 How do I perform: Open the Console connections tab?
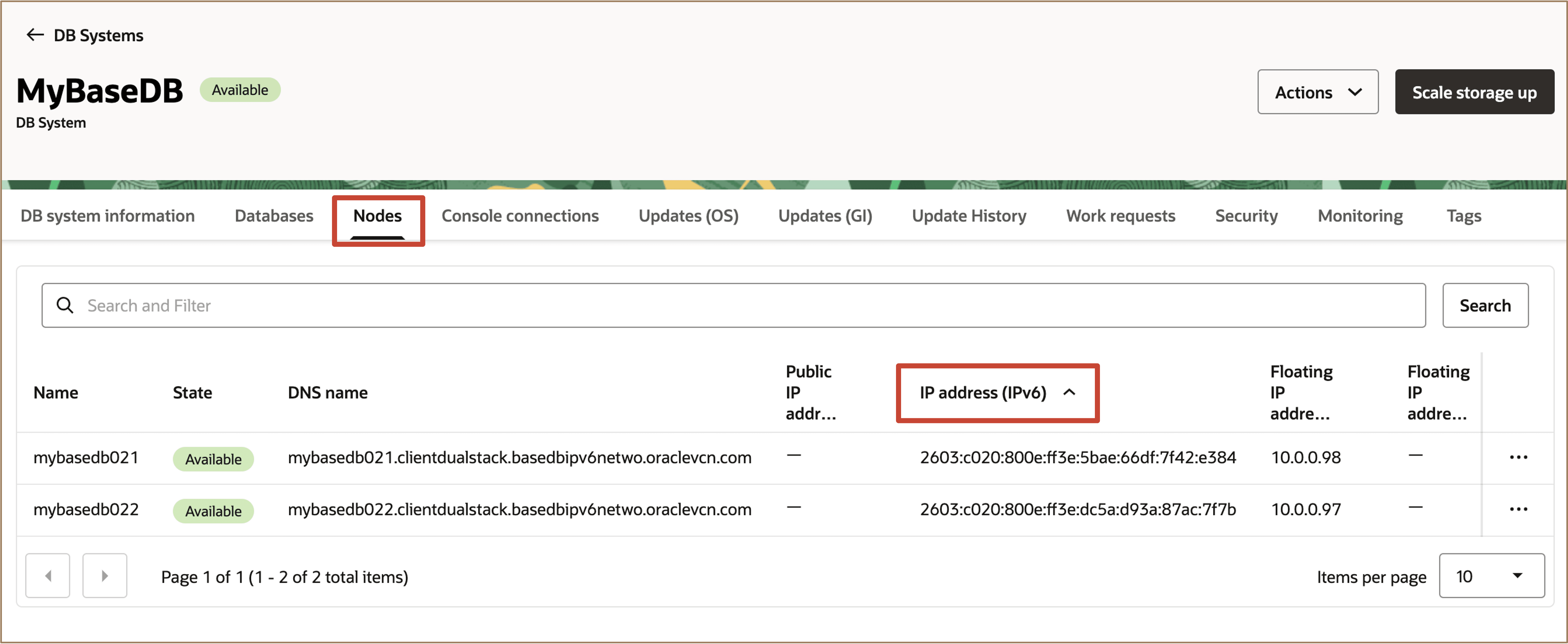[520, 215]
